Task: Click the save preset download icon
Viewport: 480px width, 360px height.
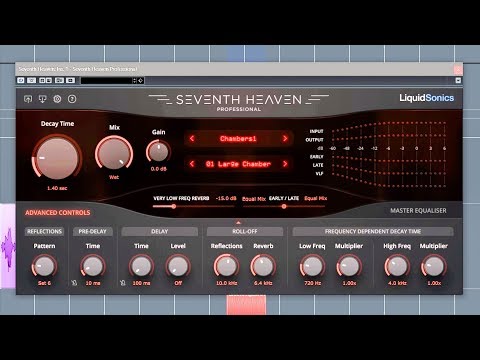Action: click(43, 99)
